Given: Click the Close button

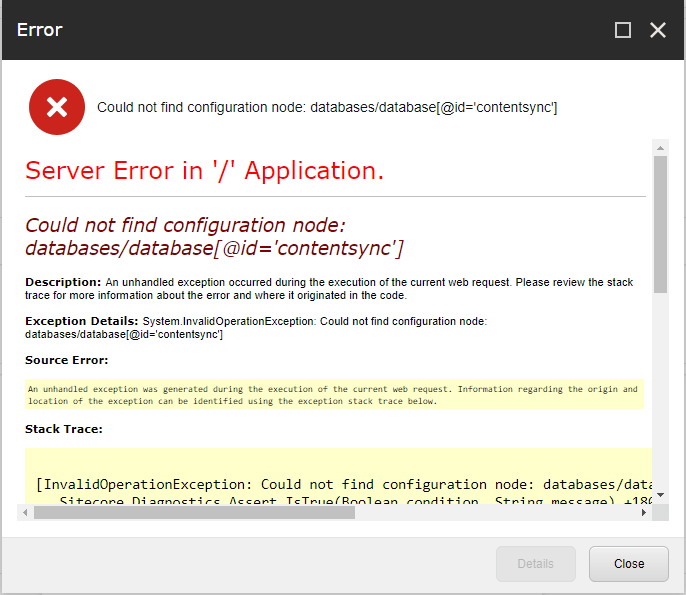Looking at the screenshot, I should coord(629,564).
